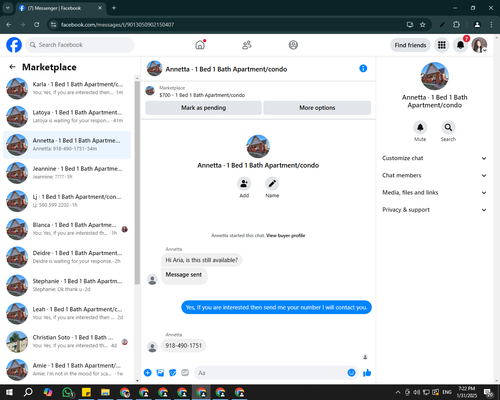Expand Privacy & support section

(434, 210)
